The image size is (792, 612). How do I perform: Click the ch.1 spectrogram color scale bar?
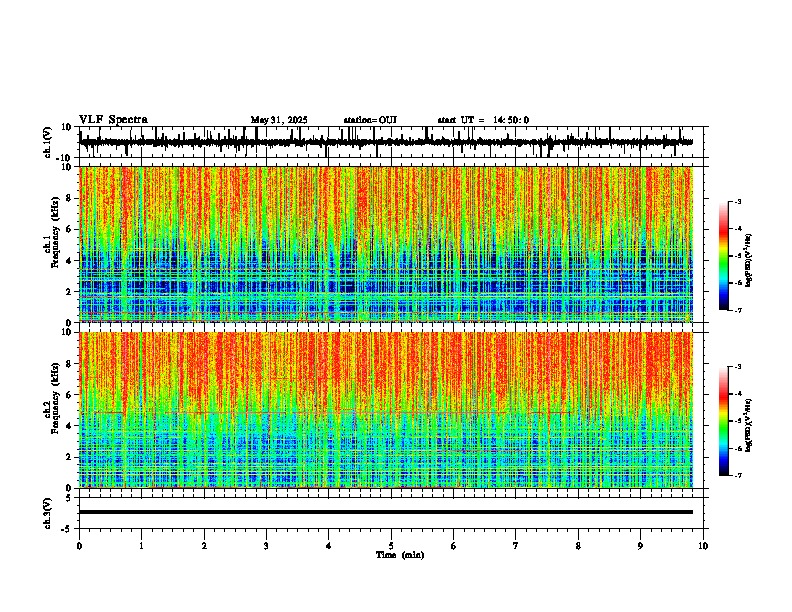[724, 256]
